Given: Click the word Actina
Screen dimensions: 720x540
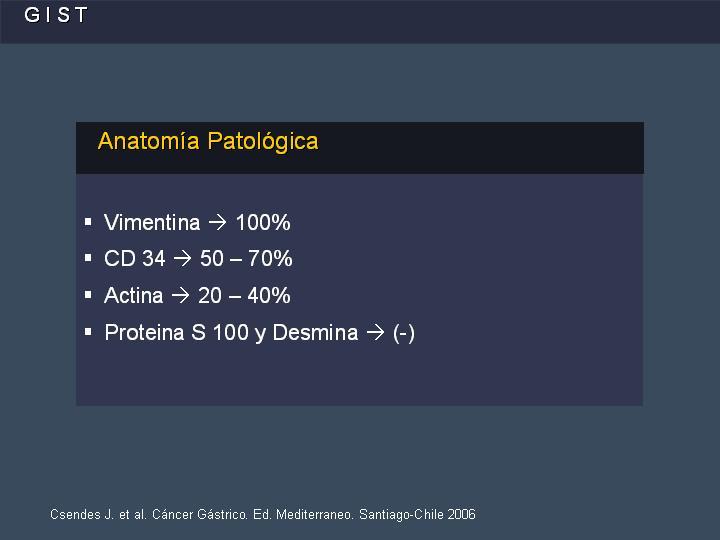Looking at the screenshot, I should click(x=134, y=295).
